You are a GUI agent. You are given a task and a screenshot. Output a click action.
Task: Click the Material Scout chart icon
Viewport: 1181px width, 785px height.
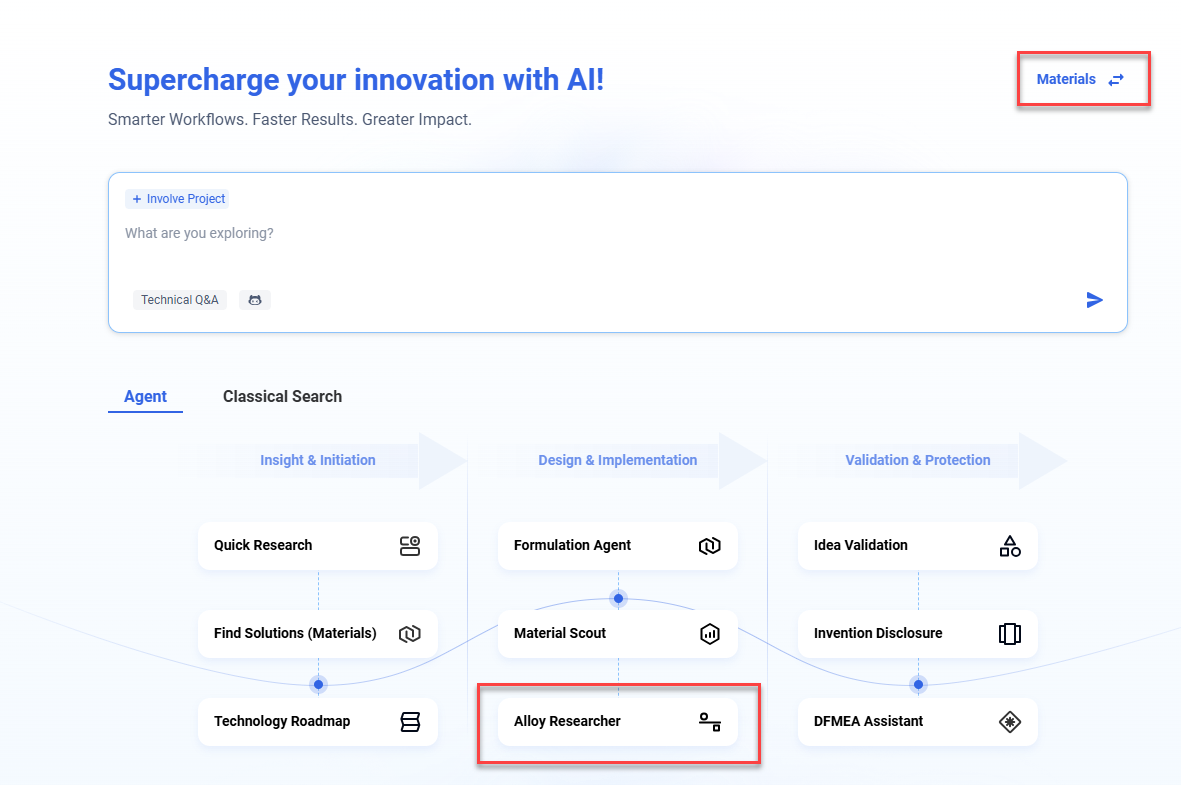click(x=709, y=634)
